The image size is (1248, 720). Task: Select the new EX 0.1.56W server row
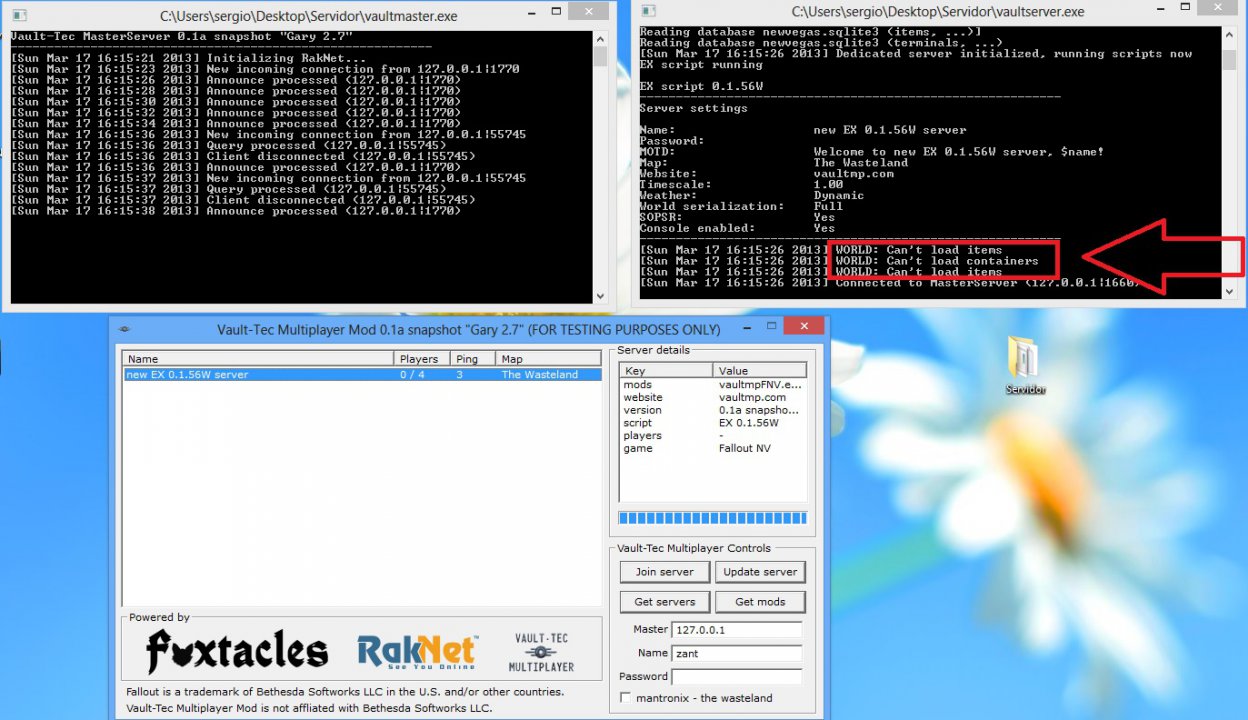362,375
